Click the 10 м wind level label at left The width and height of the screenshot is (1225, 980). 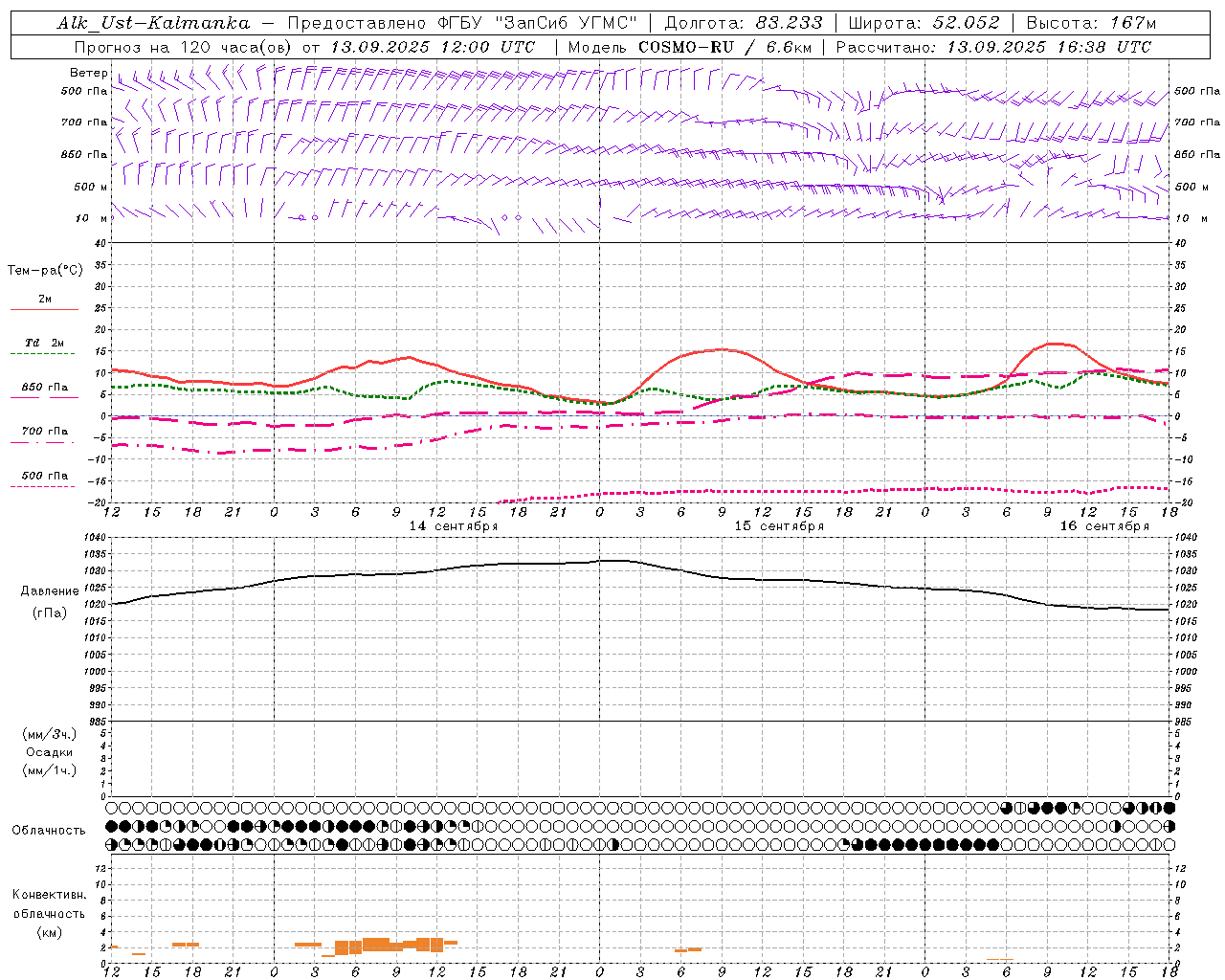[x=90, y=218]
